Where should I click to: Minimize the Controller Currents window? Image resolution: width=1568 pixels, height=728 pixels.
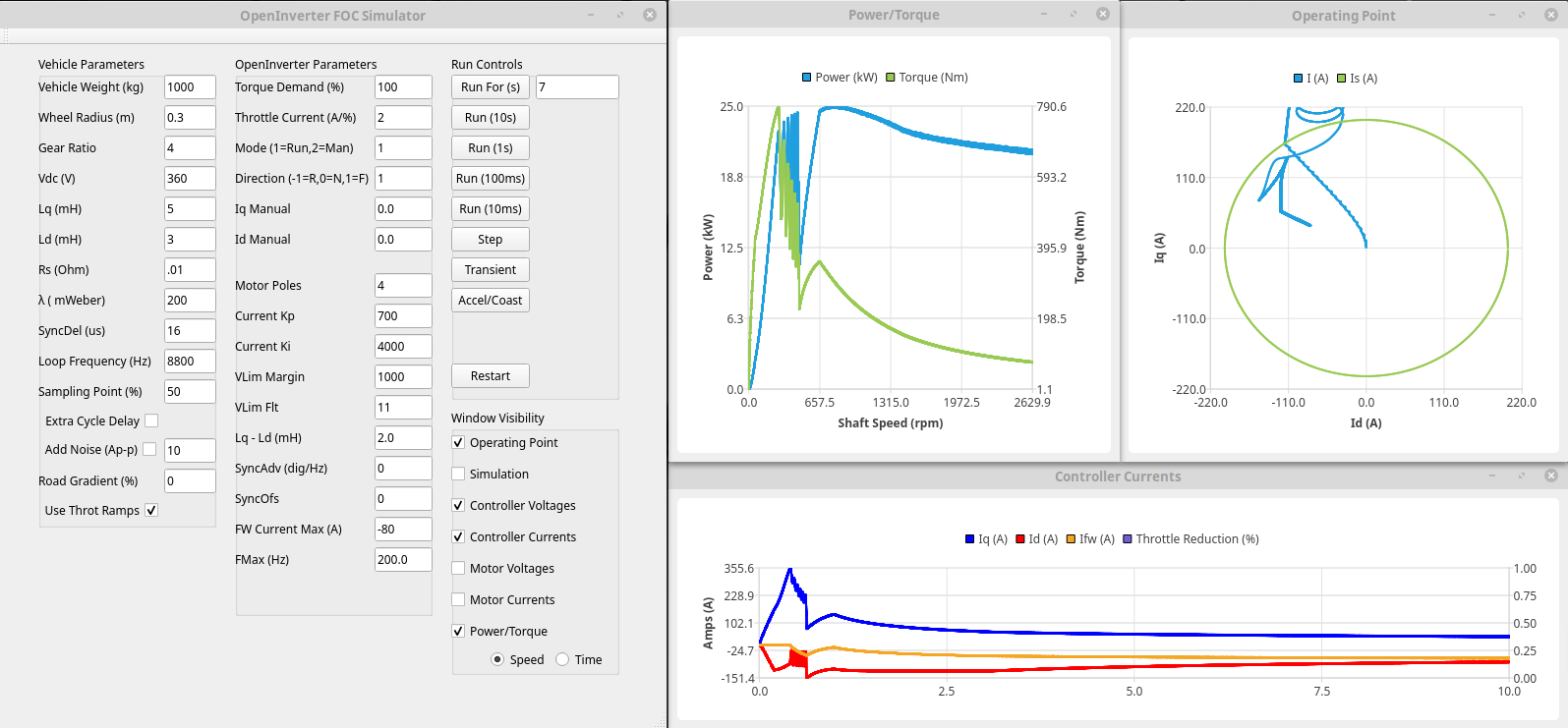coord(1492,476)
